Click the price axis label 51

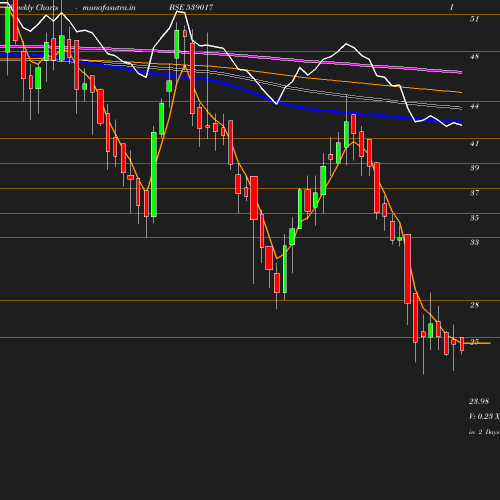click(x=474, y=19)
